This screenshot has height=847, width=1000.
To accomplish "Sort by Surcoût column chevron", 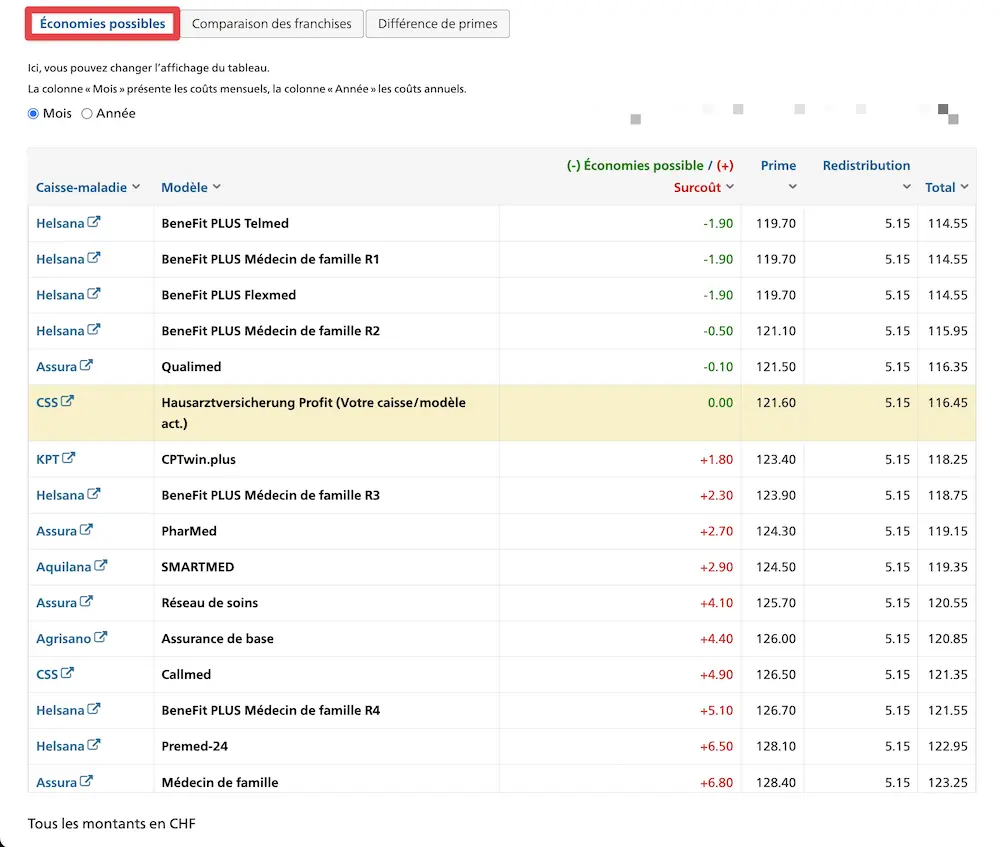I will (730, 187).
